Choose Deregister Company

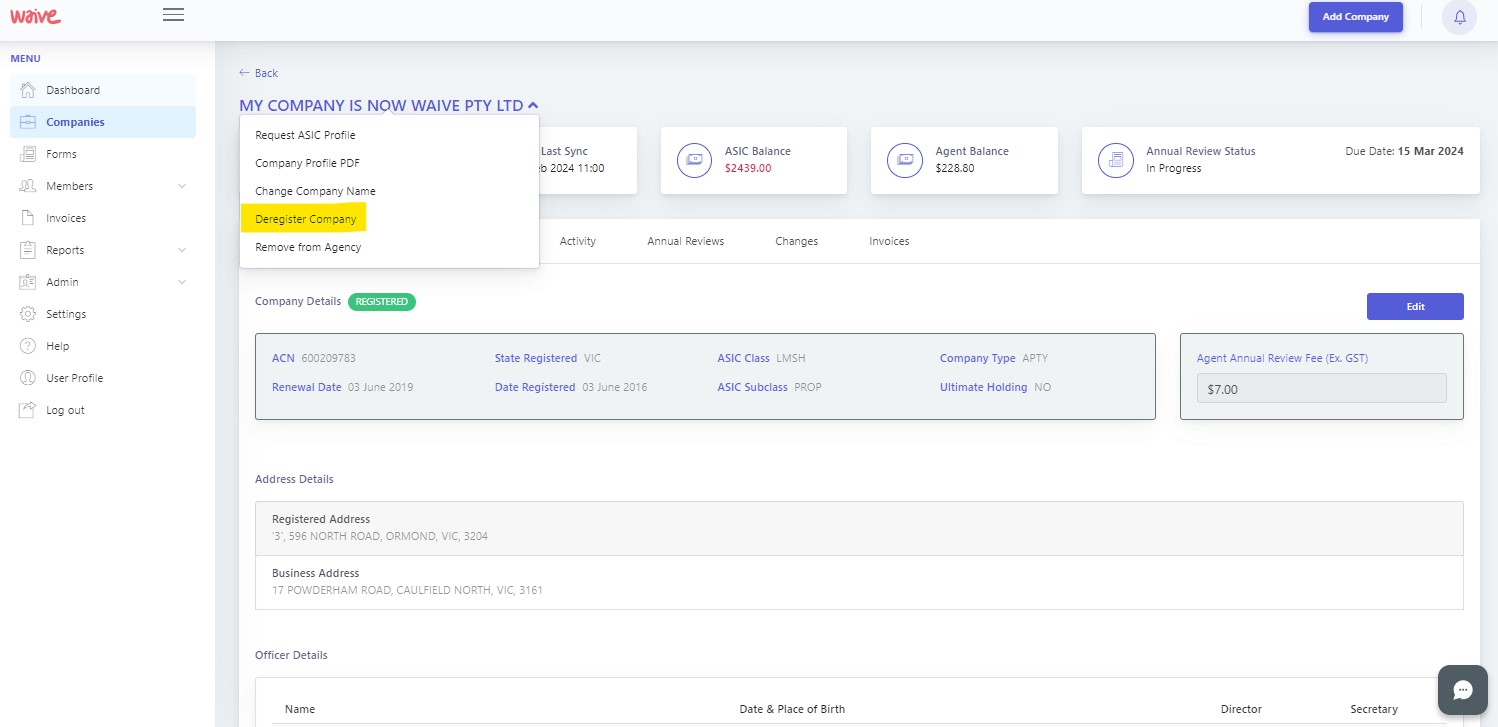305,219
